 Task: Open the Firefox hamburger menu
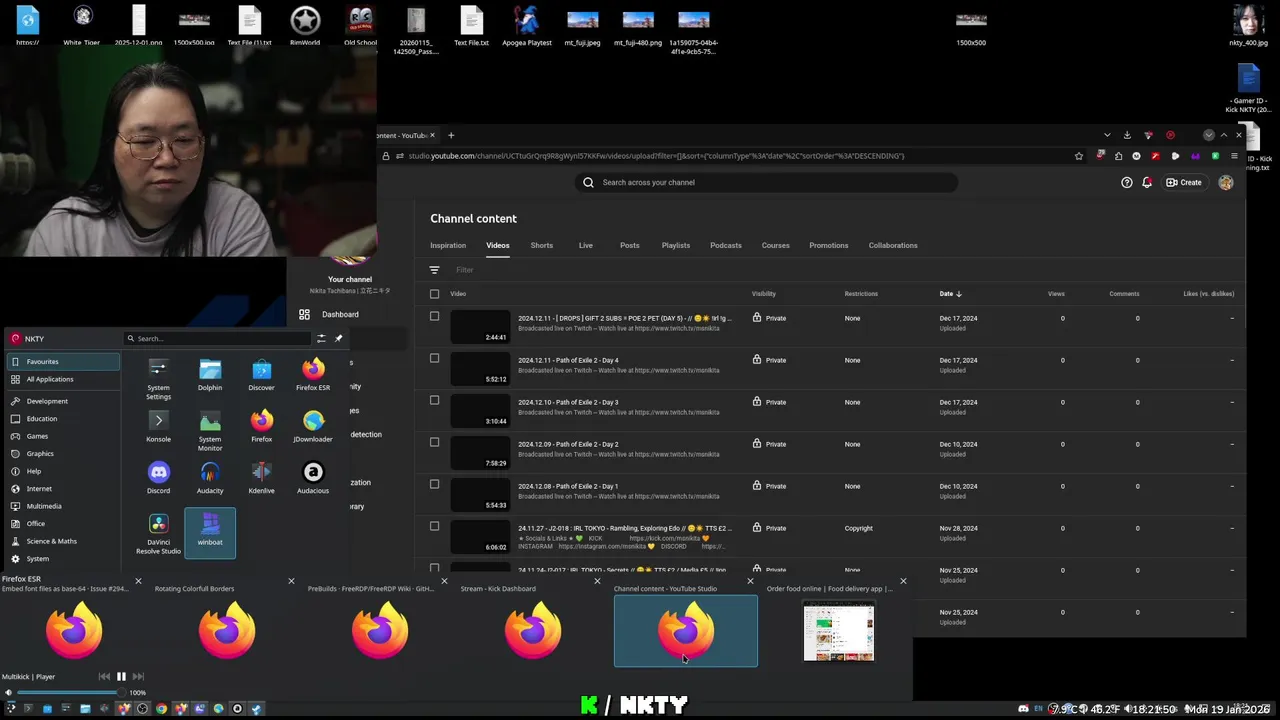pyautogui.click(x=1235, y=156)
